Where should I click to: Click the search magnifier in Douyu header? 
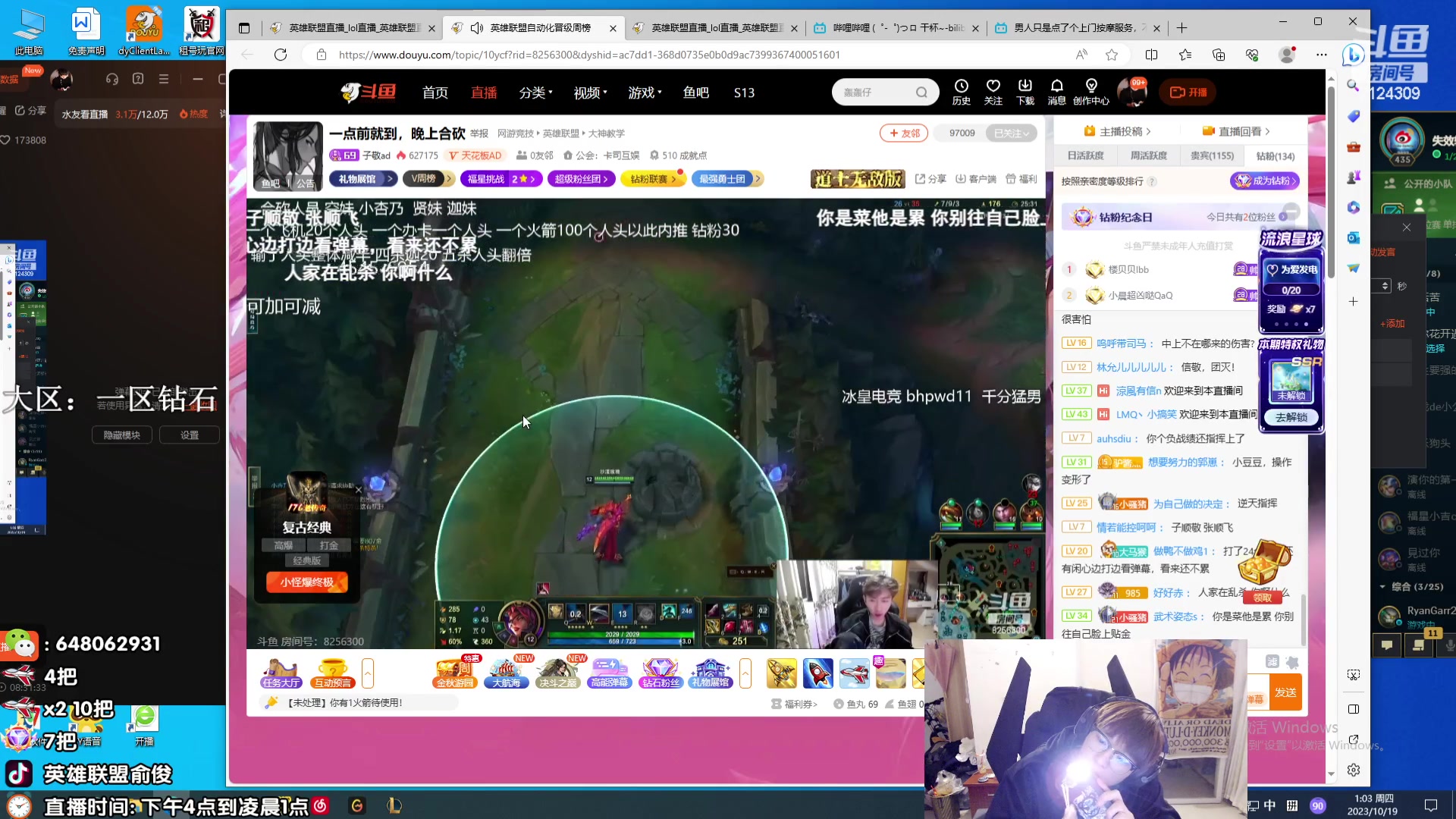click(x=921, y=93)
